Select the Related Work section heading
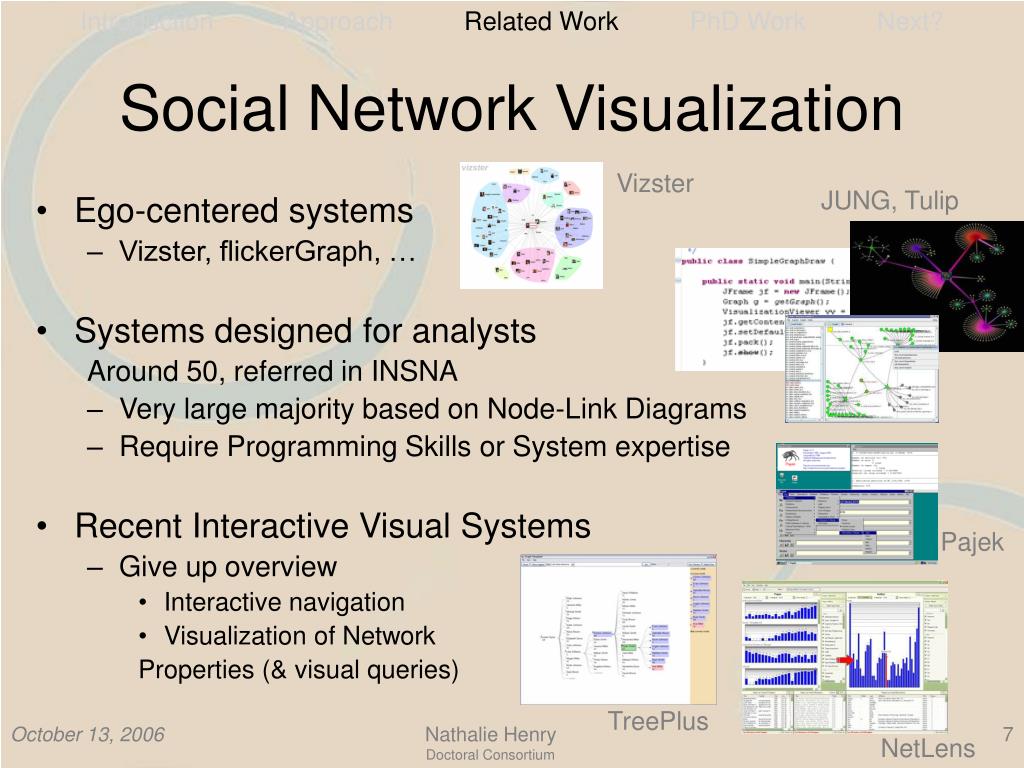 (x=541, y=22)
